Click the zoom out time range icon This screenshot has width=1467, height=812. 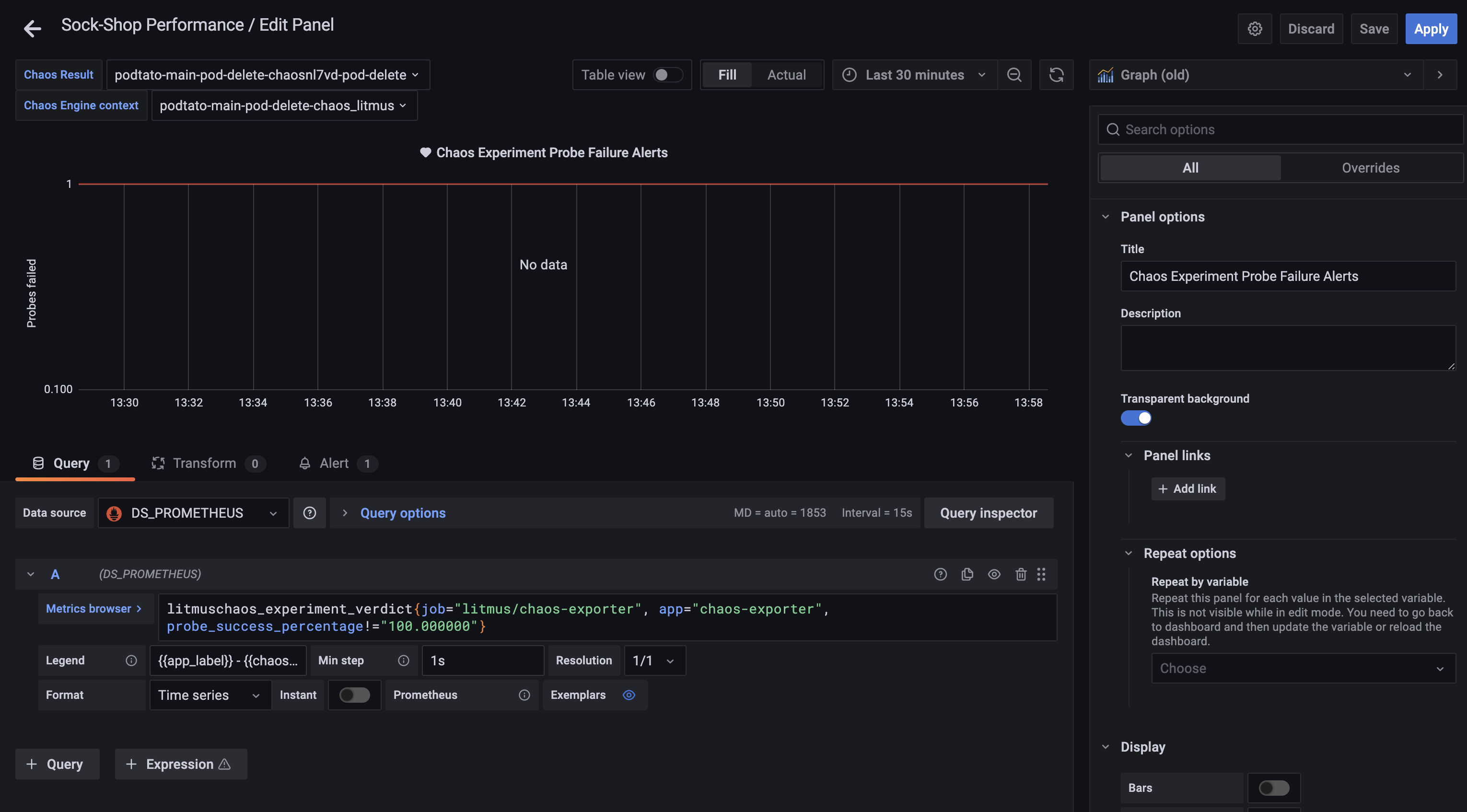coord(1013,75)
